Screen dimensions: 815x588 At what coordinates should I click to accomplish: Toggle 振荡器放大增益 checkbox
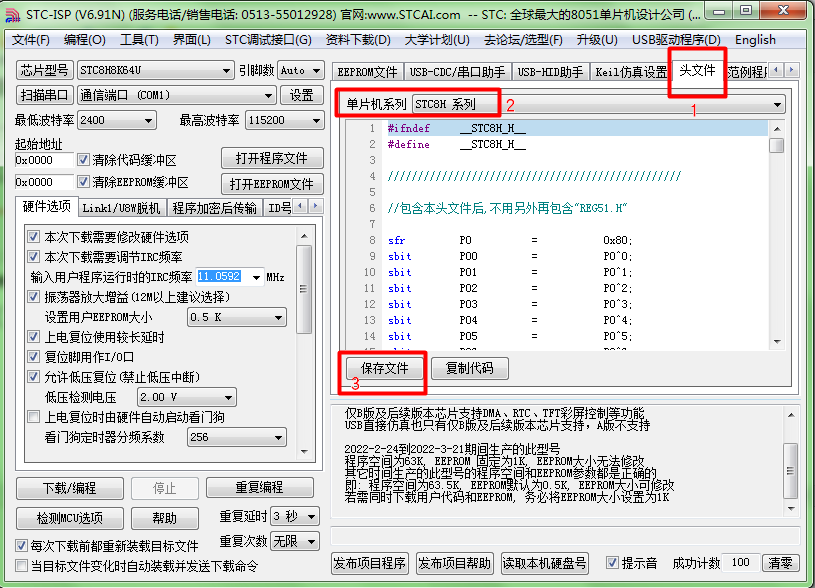tap(34, 297)
